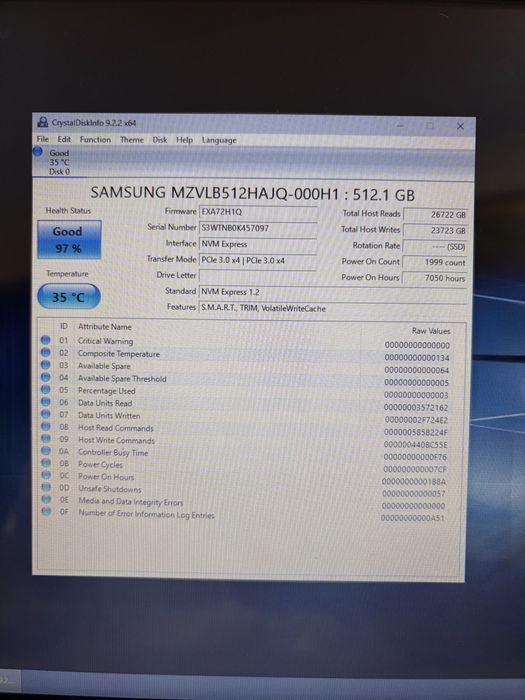Click the Total Host Writes value 23723 GB

coord(435,231)
